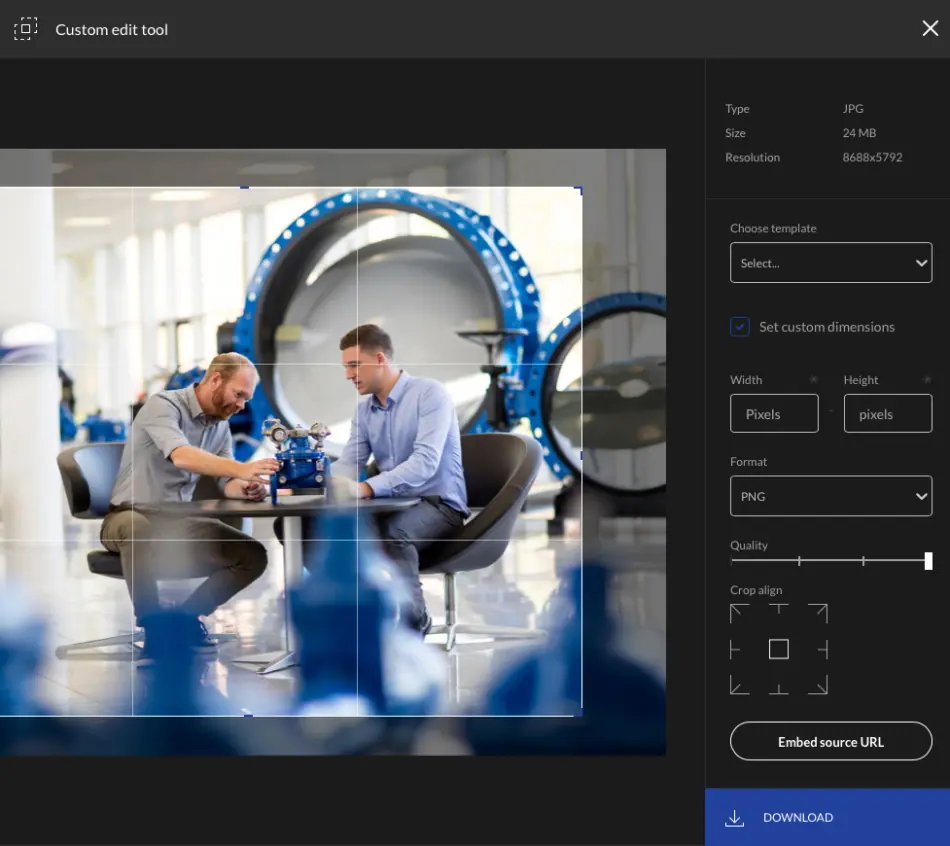The image size is (950, 846).
Task: Align crop to top-left corner
Action: 739,613
